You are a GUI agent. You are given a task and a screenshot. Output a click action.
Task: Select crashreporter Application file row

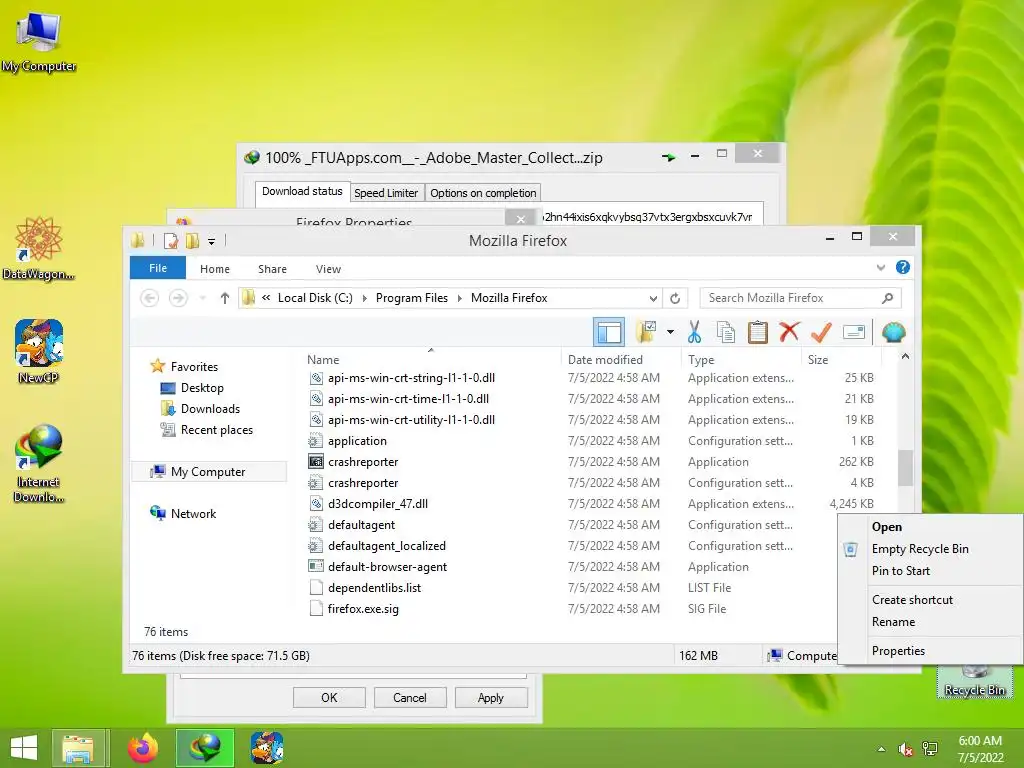tap(591, 462)
